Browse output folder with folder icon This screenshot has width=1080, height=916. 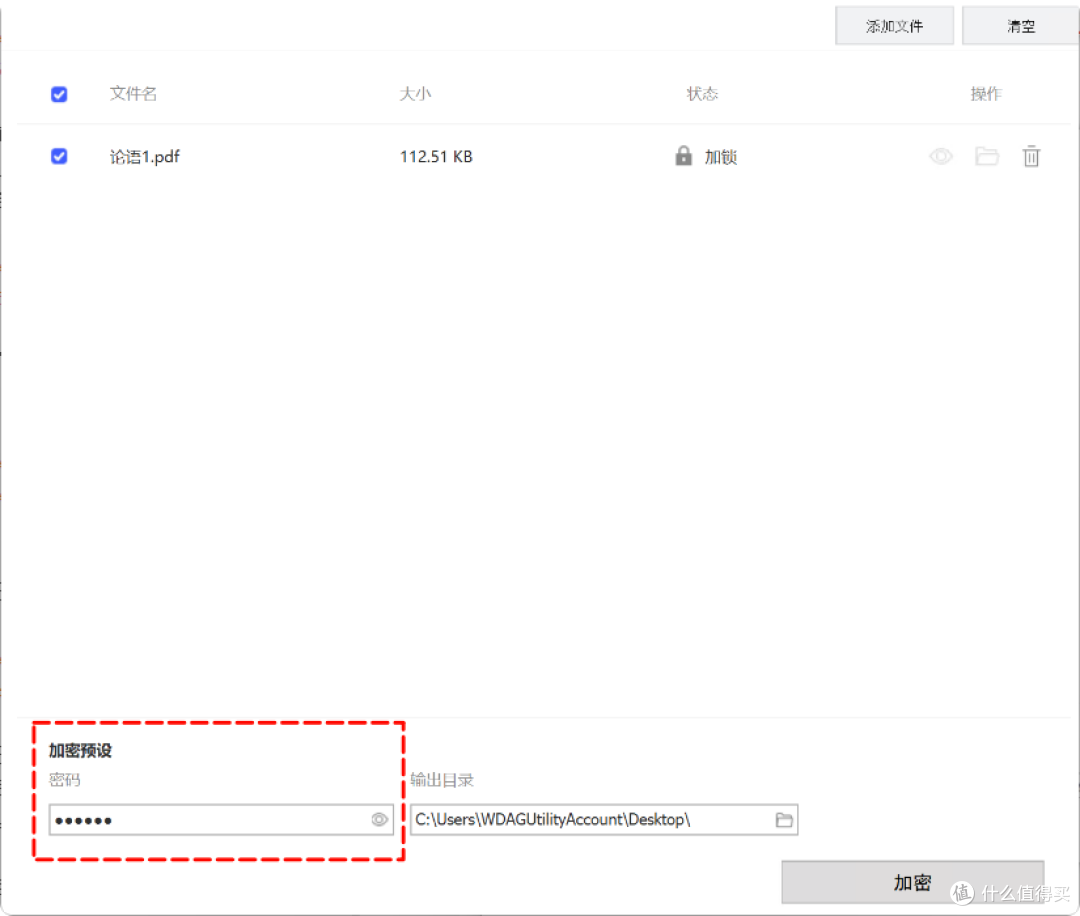[x=784, y=820]
